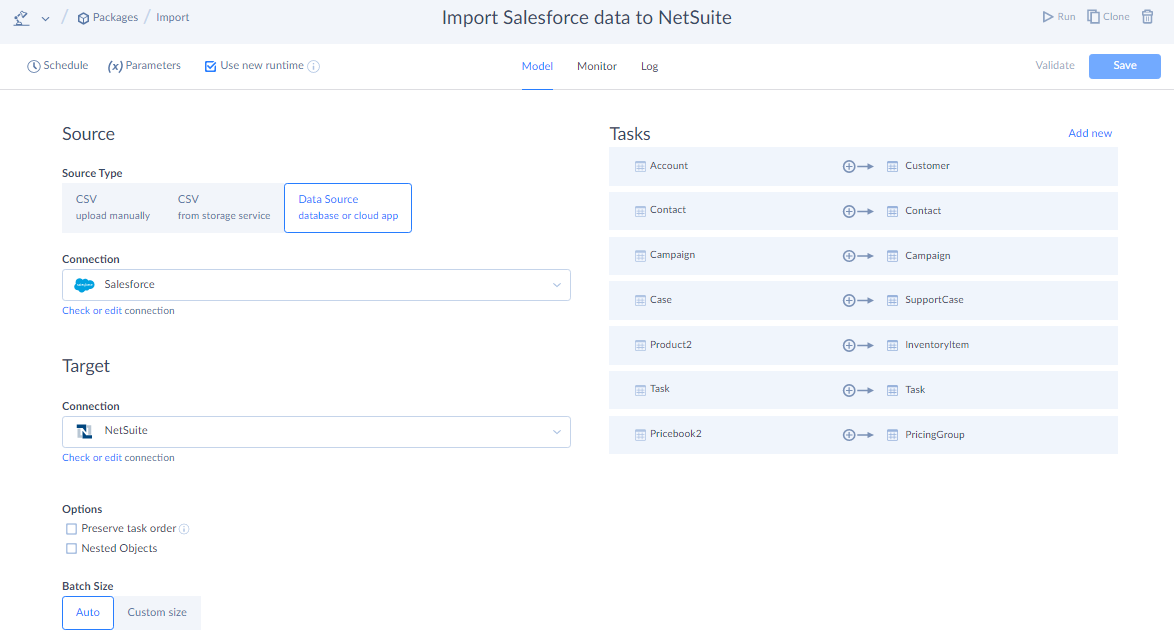Click the PricingGroup target table icon
Image resolution: width=1174 pixels, height=643 pixels.
(892, 435)
